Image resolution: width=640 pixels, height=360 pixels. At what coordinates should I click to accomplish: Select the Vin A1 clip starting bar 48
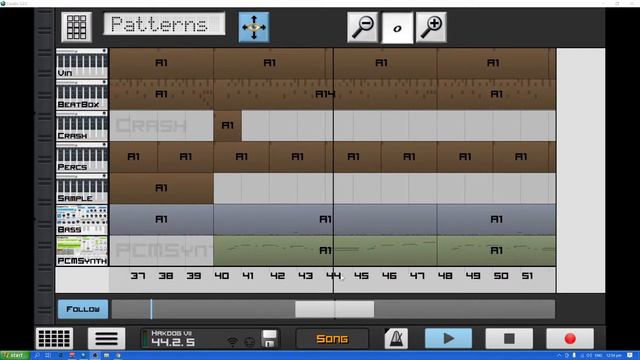493,63
